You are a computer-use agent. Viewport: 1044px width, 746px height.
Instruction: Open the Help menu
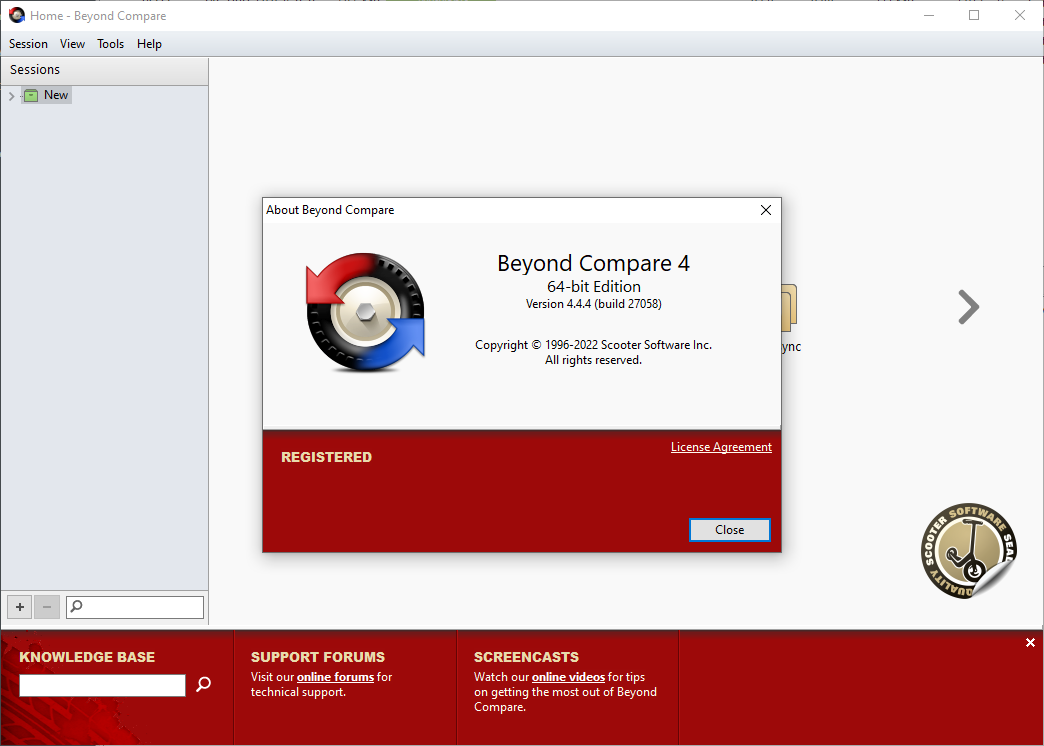coord(149,44)
